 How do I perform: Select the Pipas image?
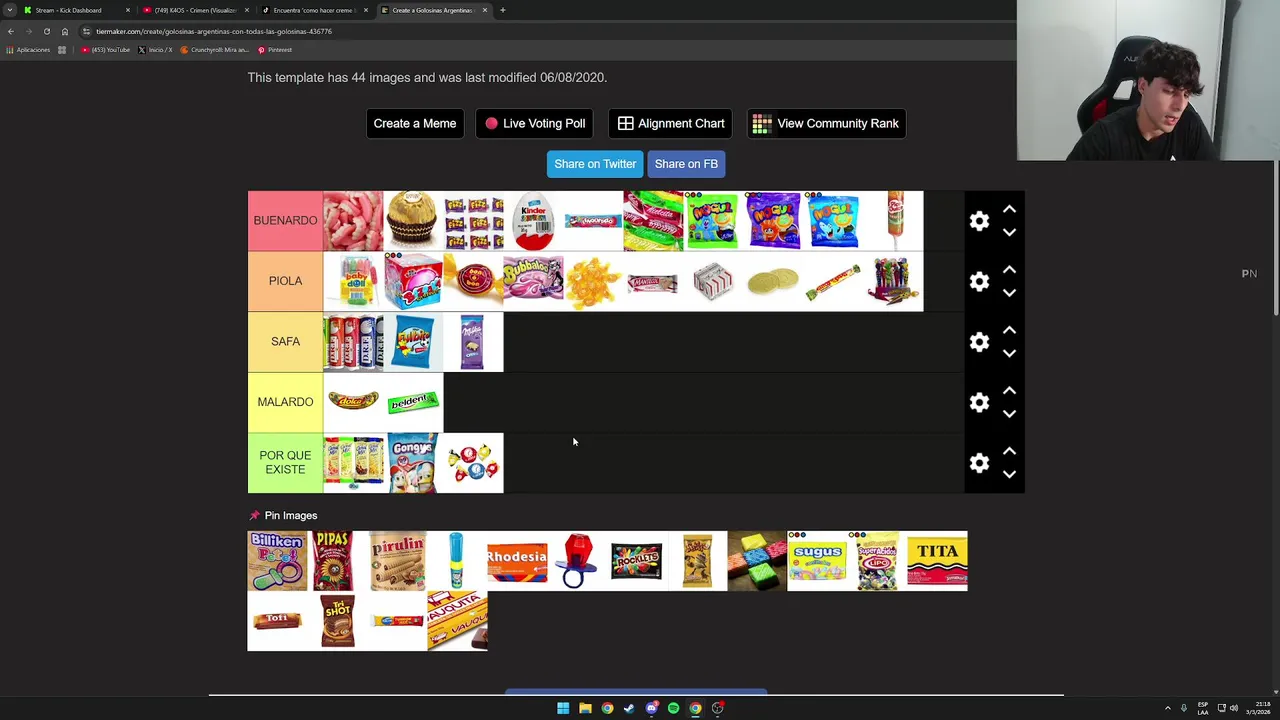click(x=337, y=561)
